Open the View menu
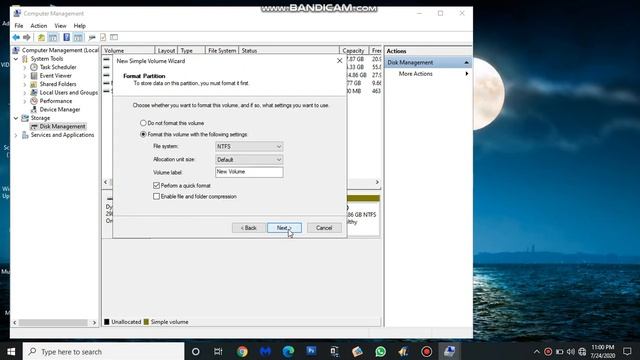This screenshot has width=640, height=360. [60, 26]
